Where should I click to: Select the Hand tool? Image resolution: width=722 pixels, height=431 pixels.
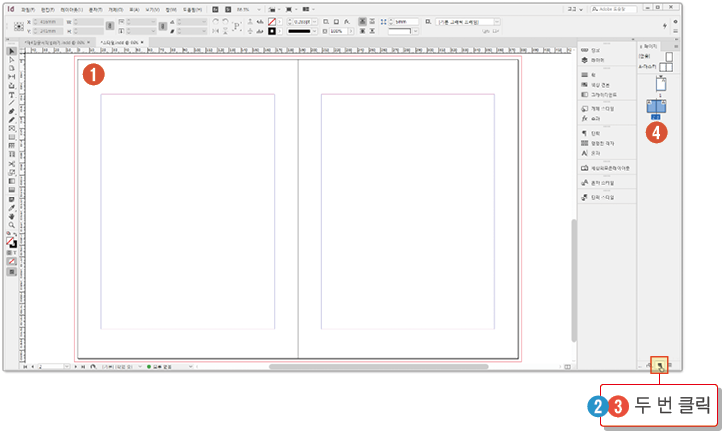coord(12,216)
